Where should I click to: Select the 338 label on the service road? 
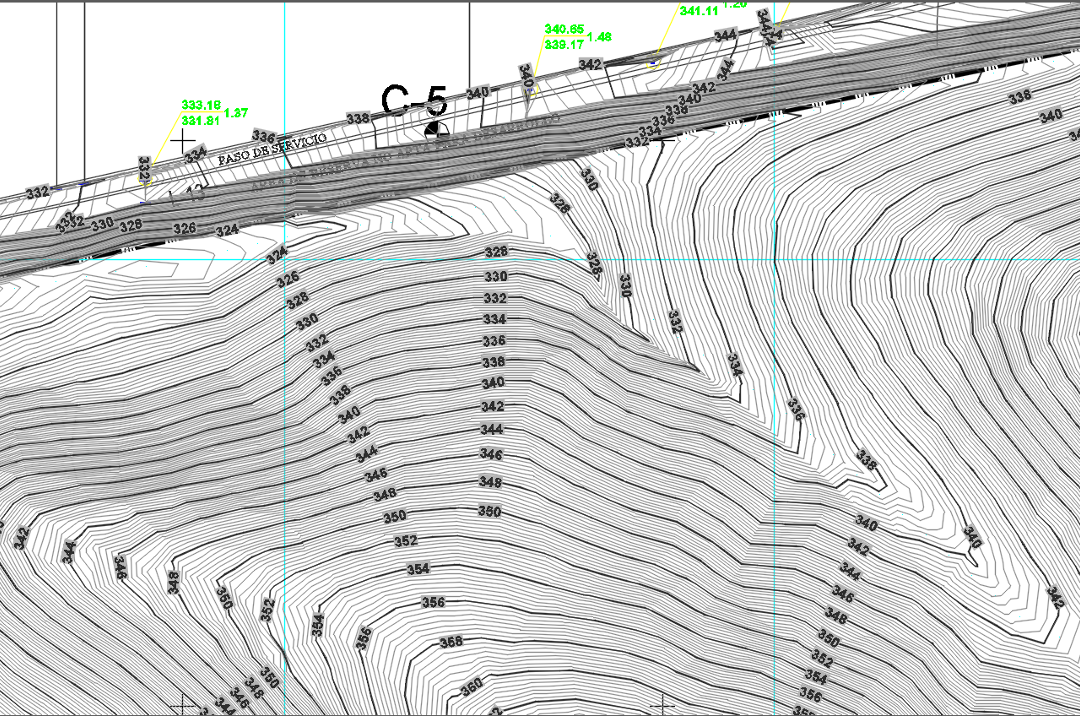[x=358, y=118]
